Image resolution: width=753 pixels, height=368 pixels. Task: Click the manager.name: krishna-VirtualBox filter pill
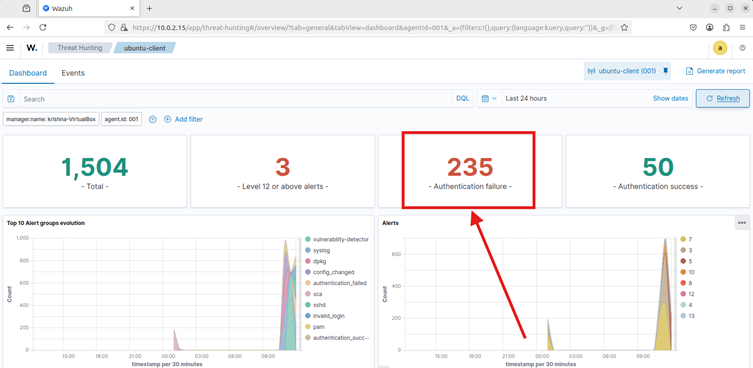51,119
